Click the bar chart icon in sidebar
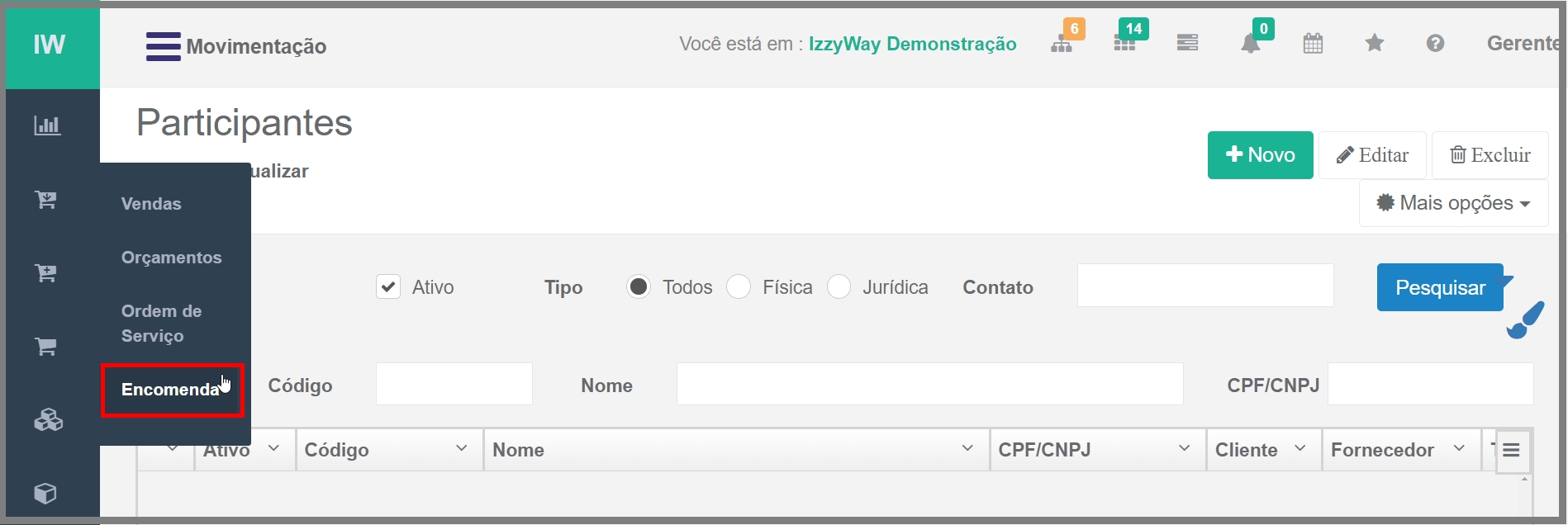Viewport: 1568px width, 525px height. [47, 125]
